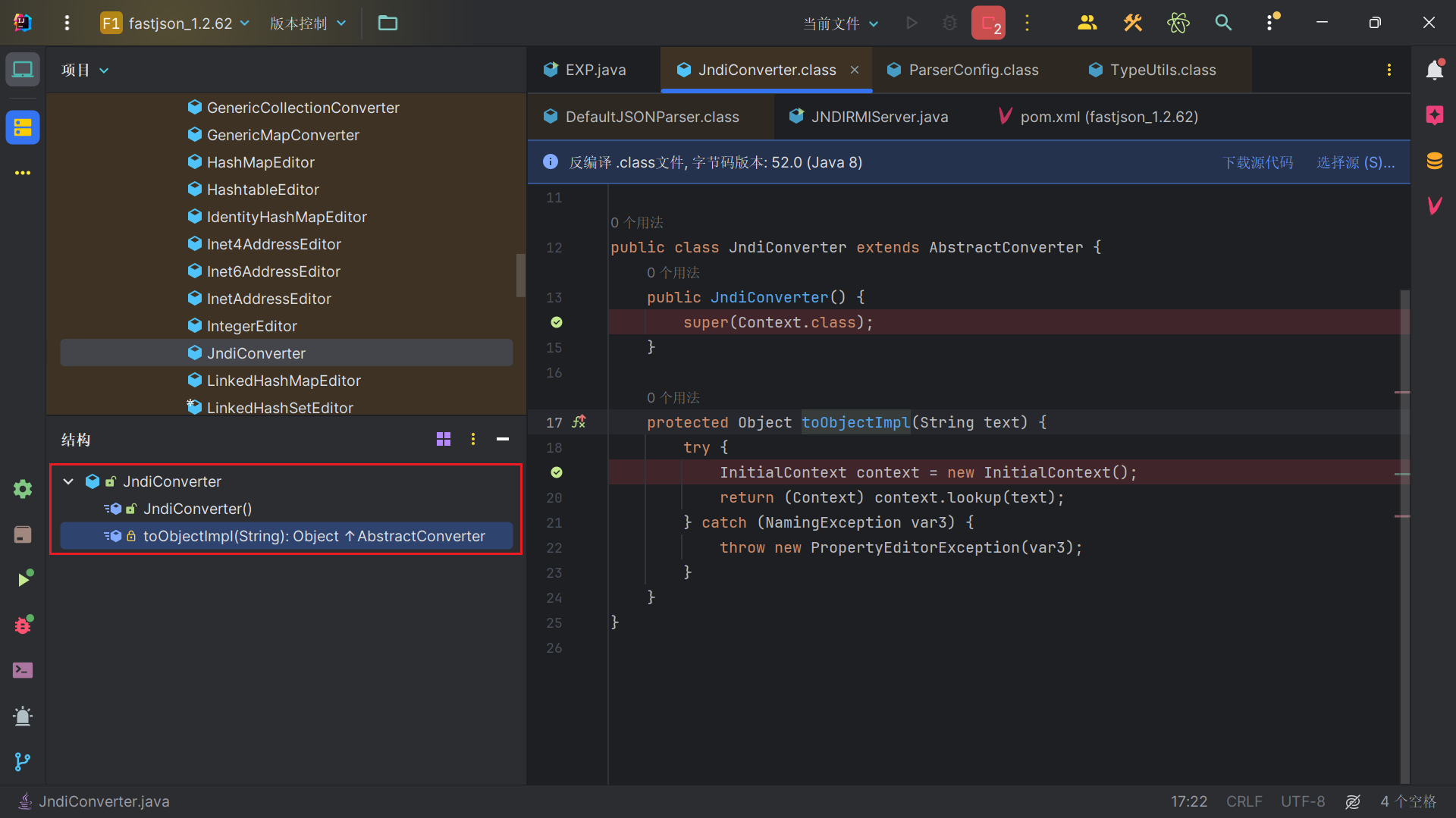Viewport: 1456px width, 818px height.
Task: Open the 当前文件 run configuration dropdown
Action: point(841,24)
